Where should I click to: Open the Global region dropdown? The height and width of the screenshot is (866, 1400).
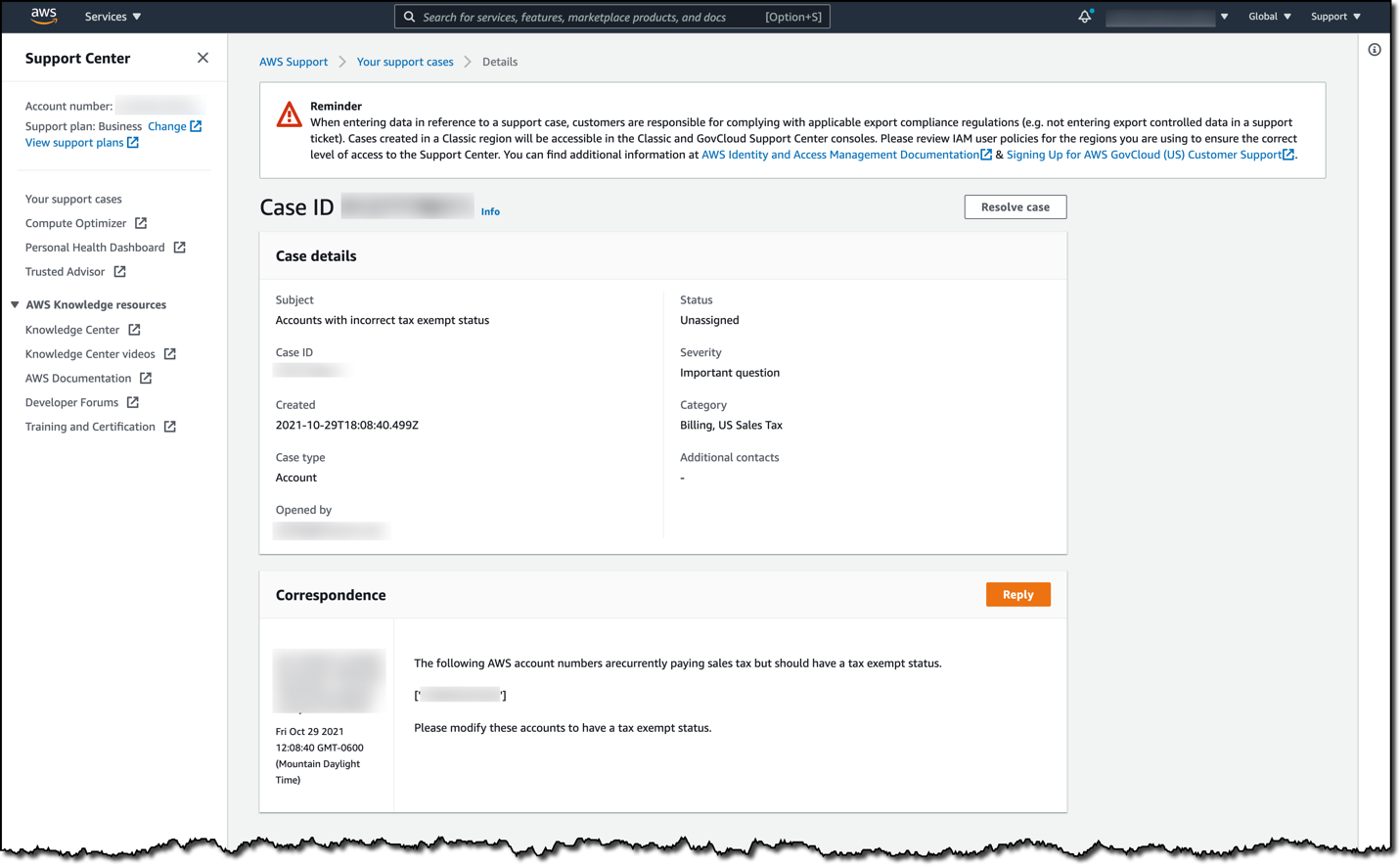pos(1270,17)
